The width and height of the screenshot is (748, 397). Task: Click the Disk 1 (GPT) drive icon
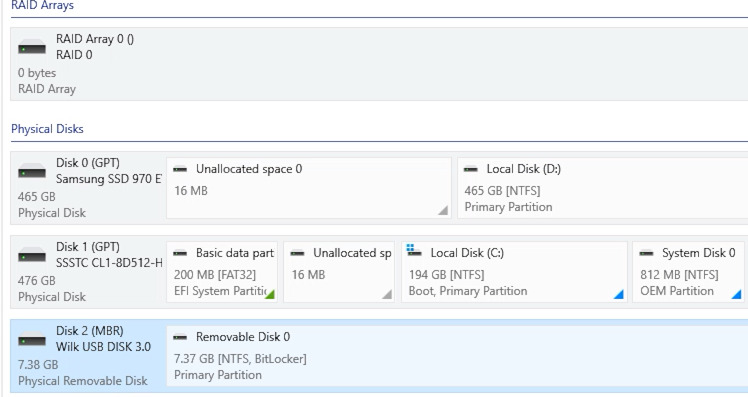point(32,255)
